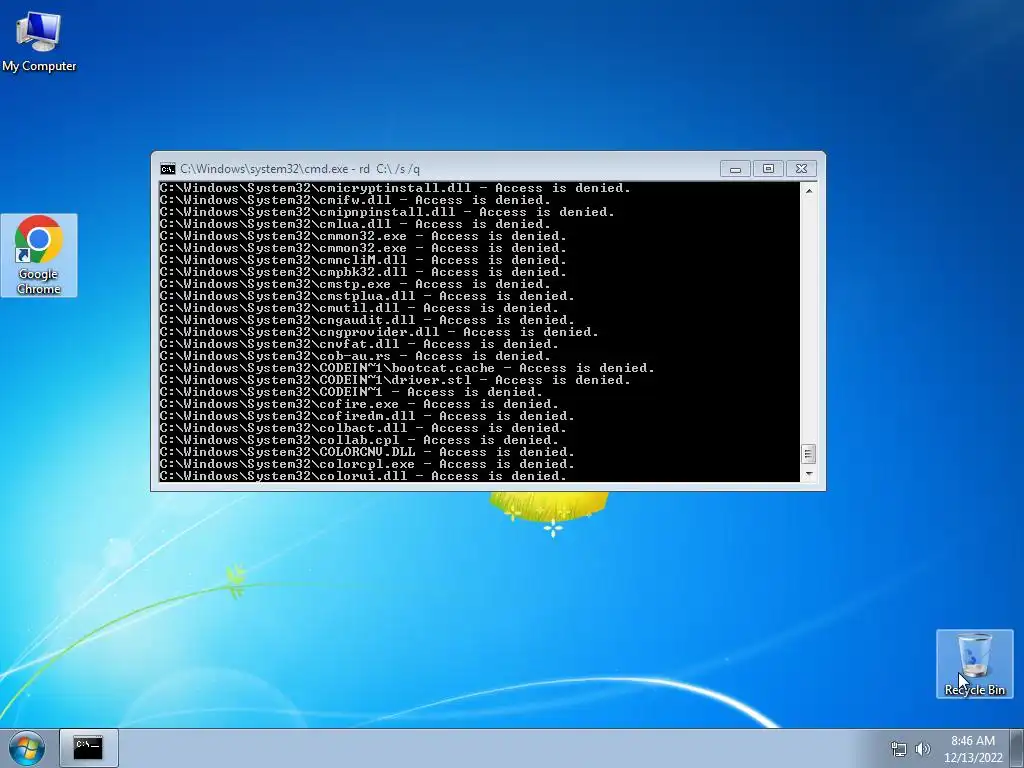The height and width of the screenshot is (768, 1024).
Task: Click the cnvfat.dll access denied line
Action: [x=359, y=344]
